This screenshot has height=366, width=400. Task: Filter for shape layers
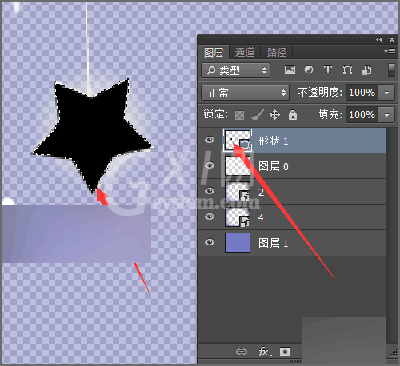(347, 70)
